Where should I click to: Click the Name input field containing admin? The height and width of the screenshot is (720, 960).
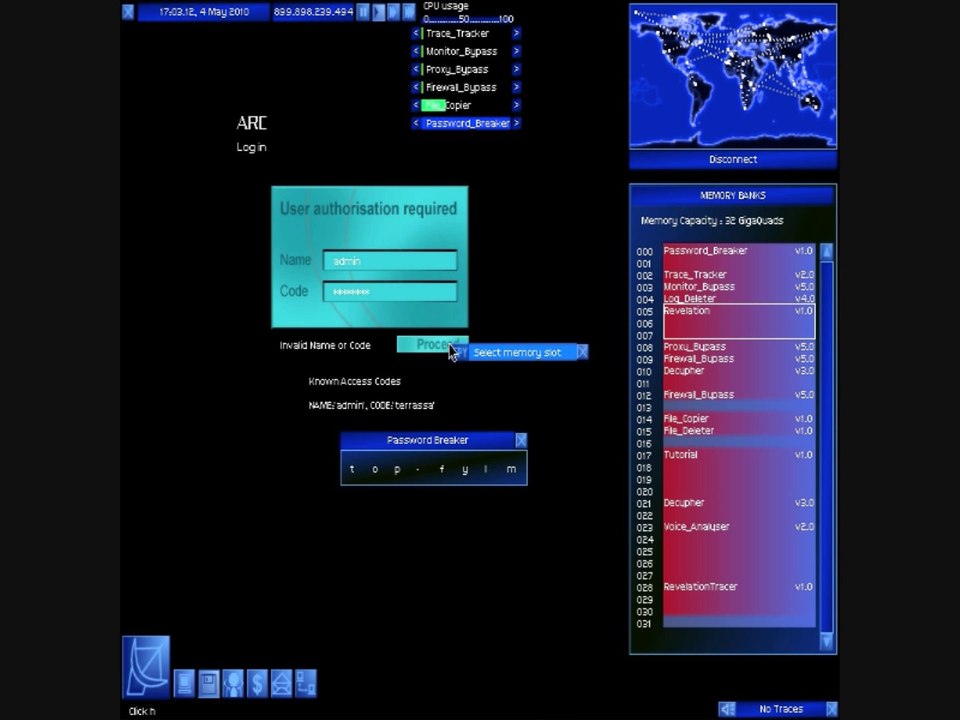pos(390,260)
